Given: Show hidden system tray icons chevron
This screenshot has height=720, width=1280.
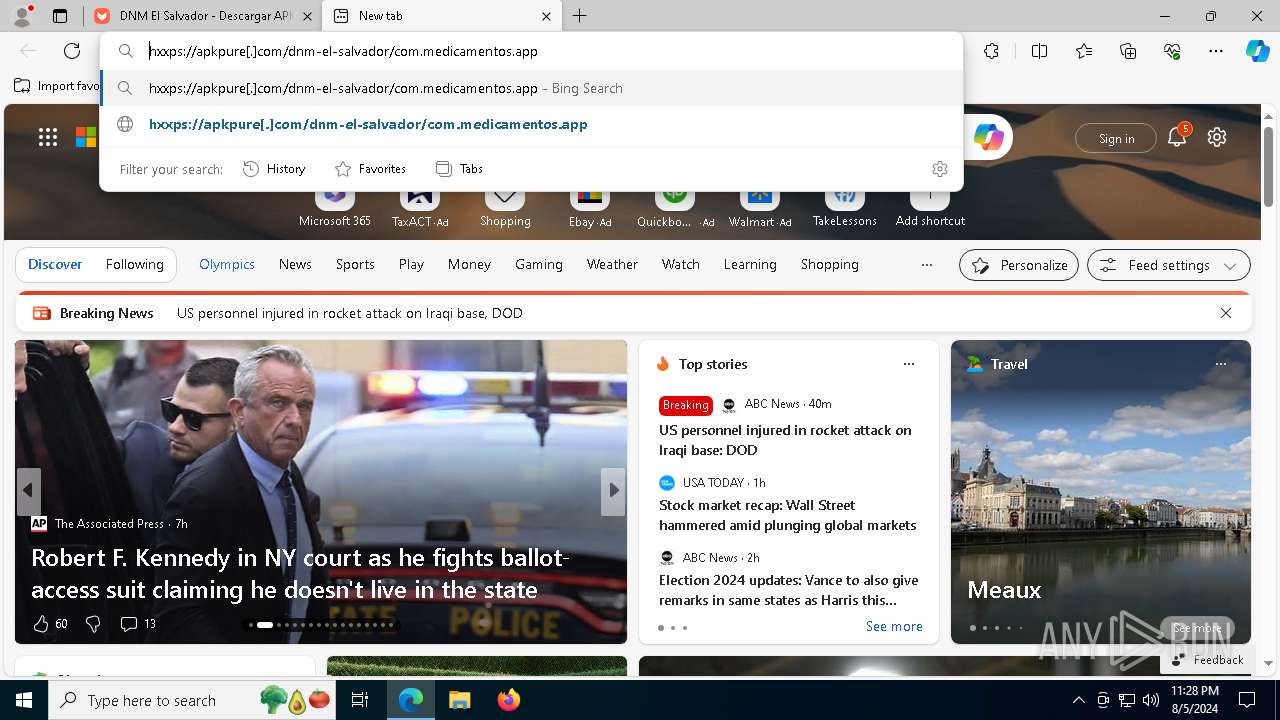Looking at the screenshot, I should [x=1078, y=700].
